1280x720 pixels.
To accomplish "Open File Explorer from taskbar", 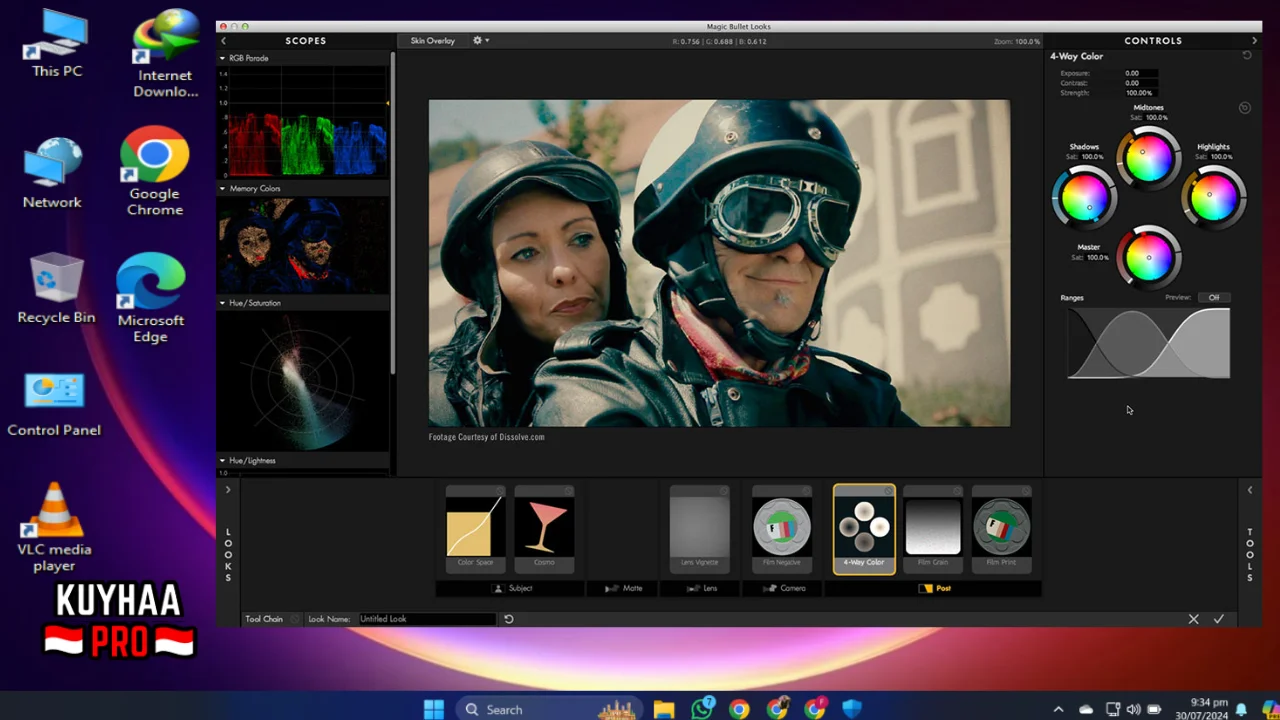I will click(x=664, y=709).
